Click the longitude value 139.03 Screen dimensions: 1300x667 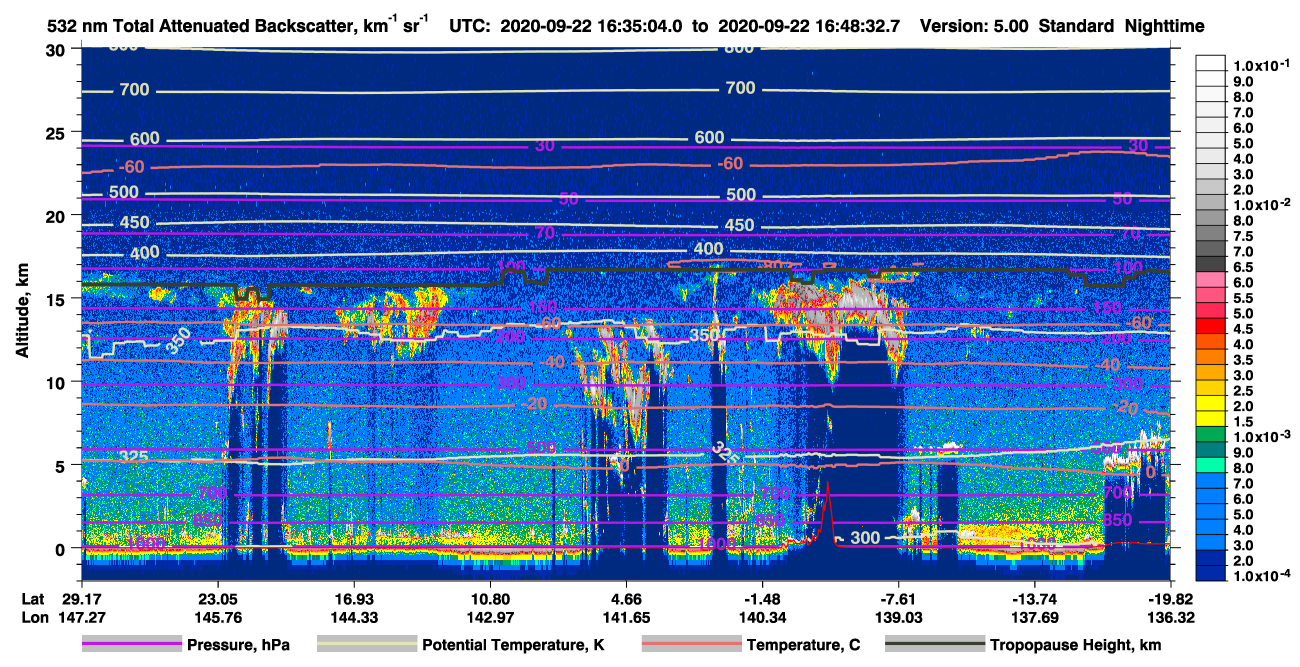pos(899,617)
